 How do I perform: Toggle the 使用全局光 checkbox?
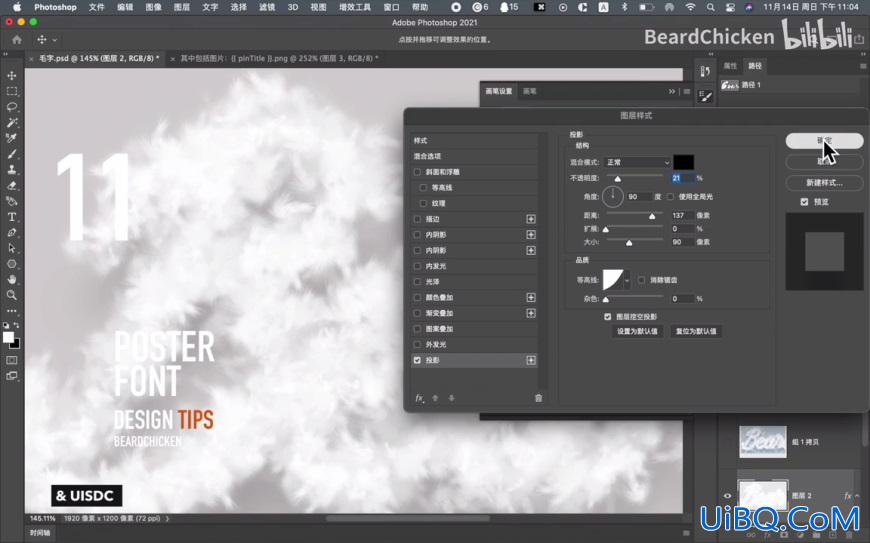click(x=670, y=196)
